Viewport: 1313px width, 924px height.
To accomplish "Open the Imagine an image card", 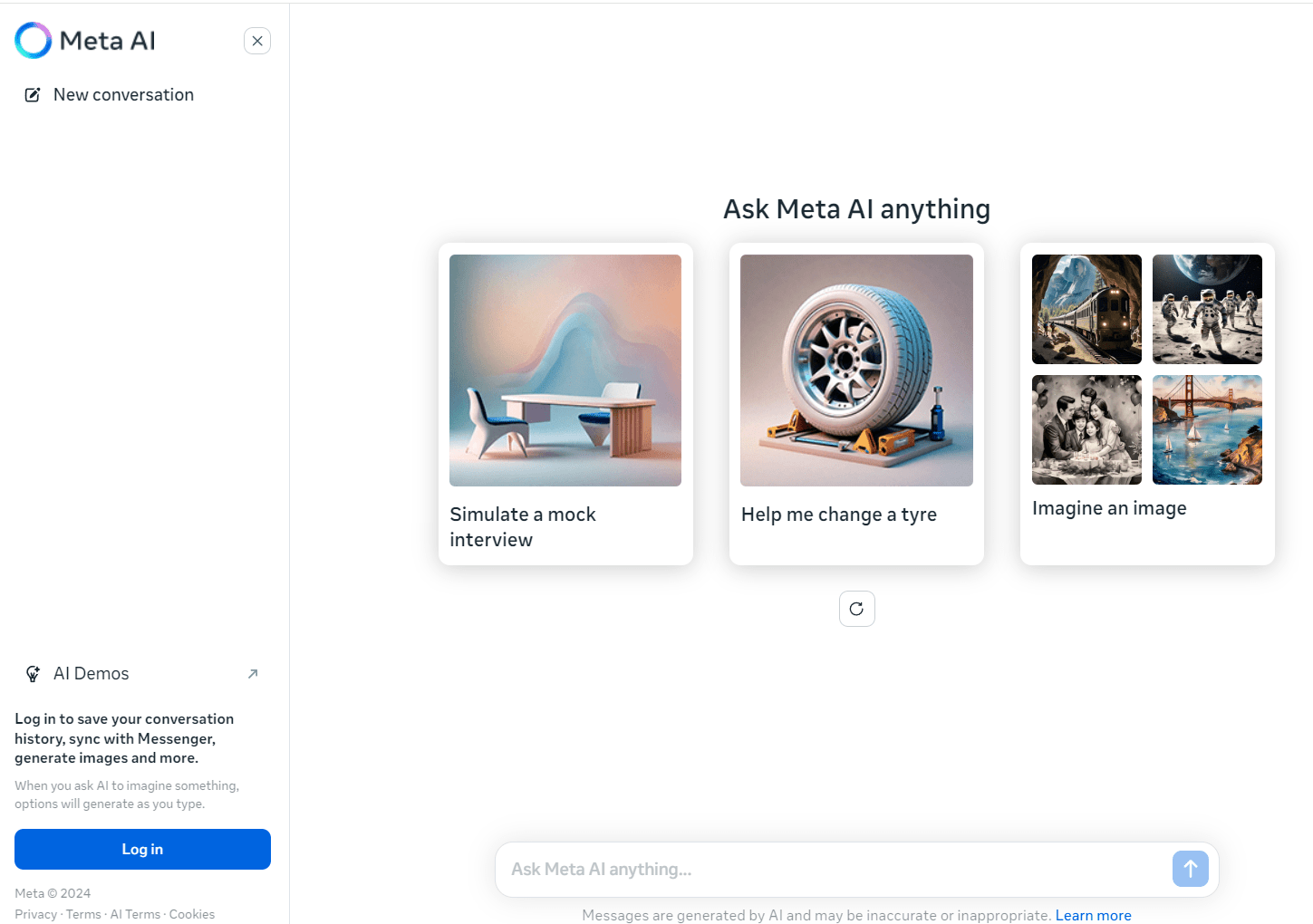I will tap(1146, 403).
